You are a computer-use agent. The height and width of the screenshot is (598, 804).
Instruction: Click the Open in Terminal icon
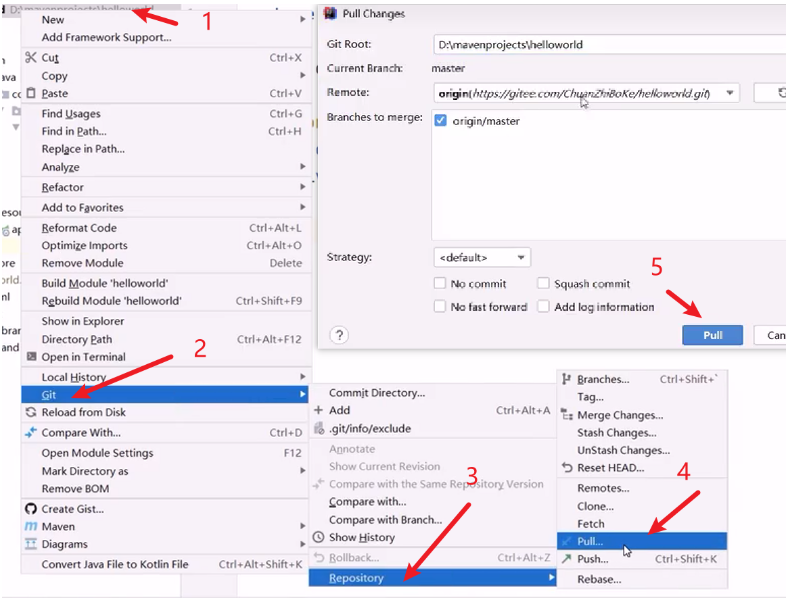(31, 356)
